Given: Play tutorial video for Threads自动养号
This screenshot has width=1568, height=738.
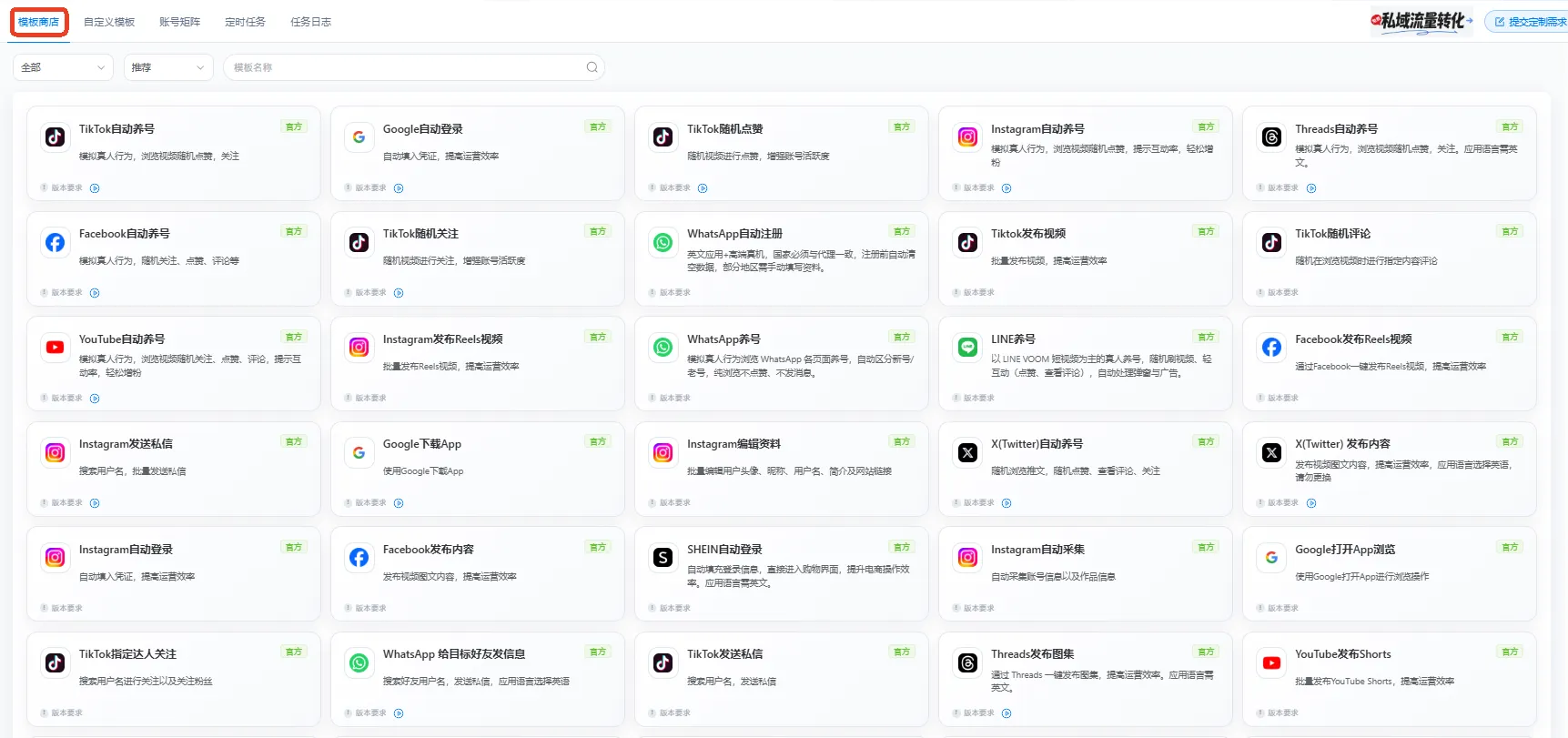Looking at the screenshot, I should tap(1311, 188).
